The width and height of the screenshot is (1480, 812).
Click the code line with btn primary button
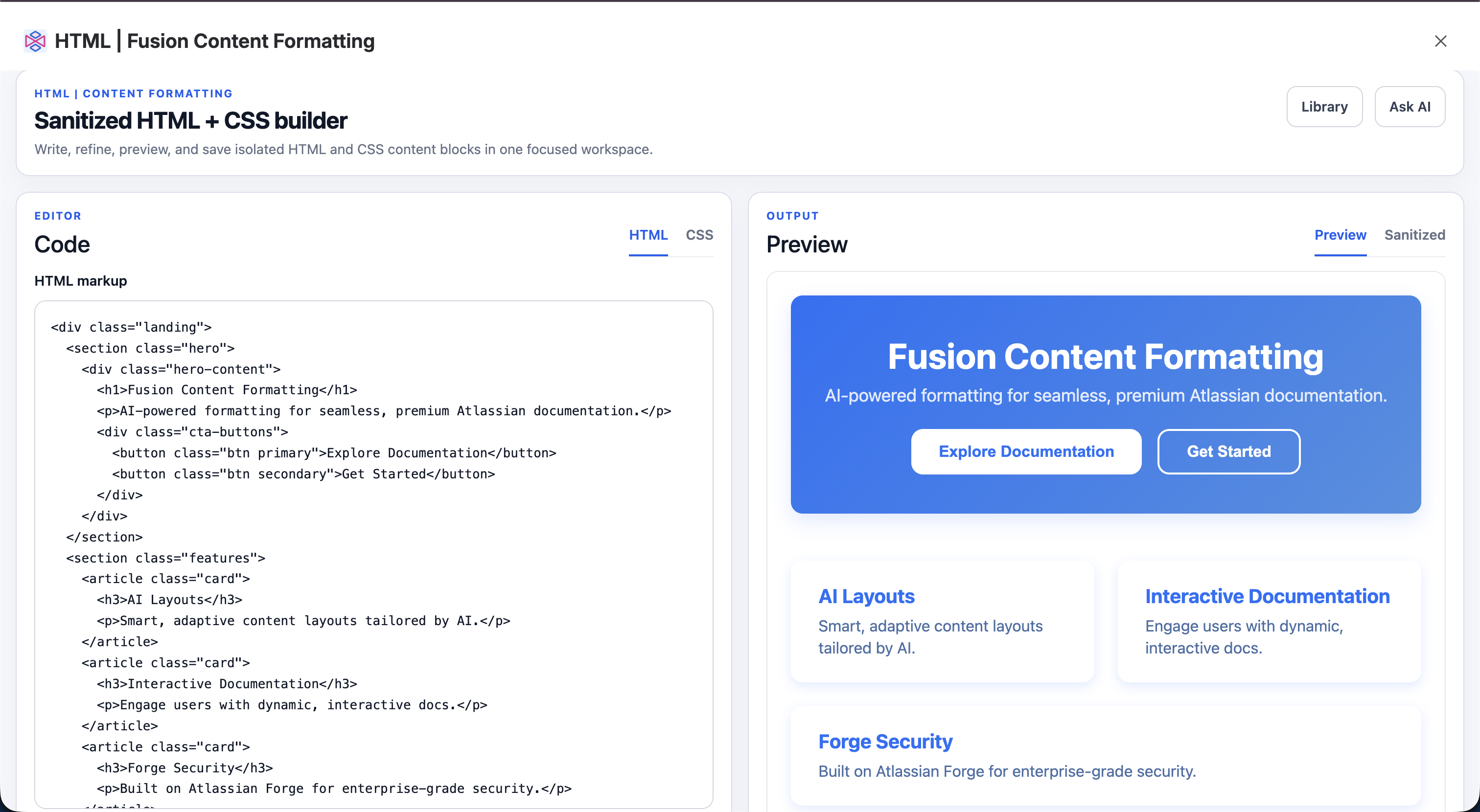(x=334, y=453)
